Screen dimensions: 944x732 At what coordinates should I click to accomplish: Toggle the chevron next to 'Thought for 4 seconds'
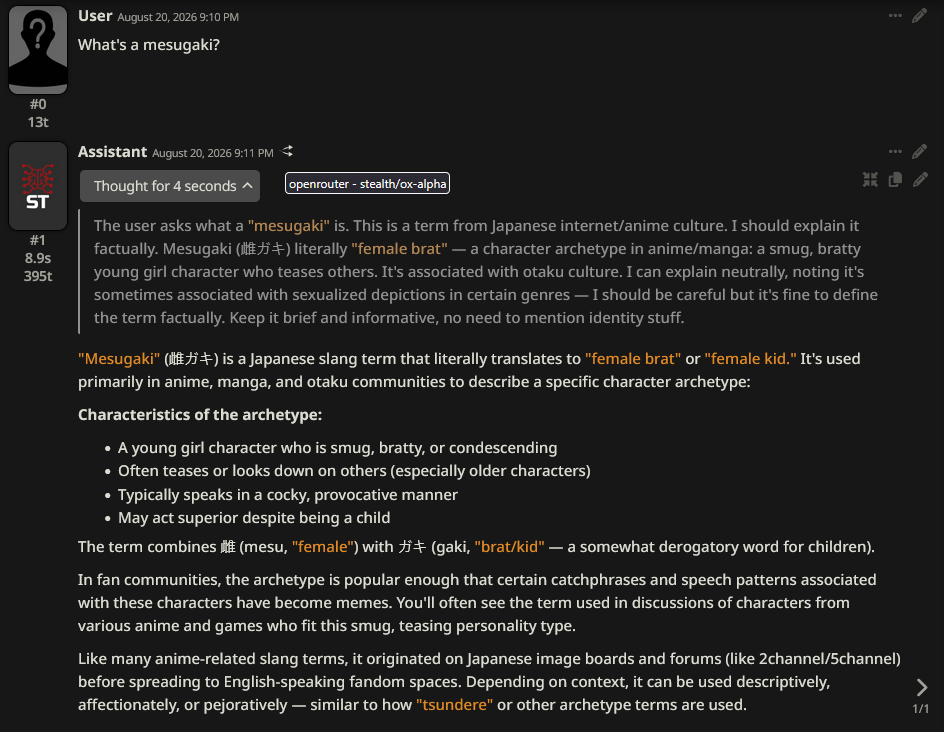tap(247, 185)
